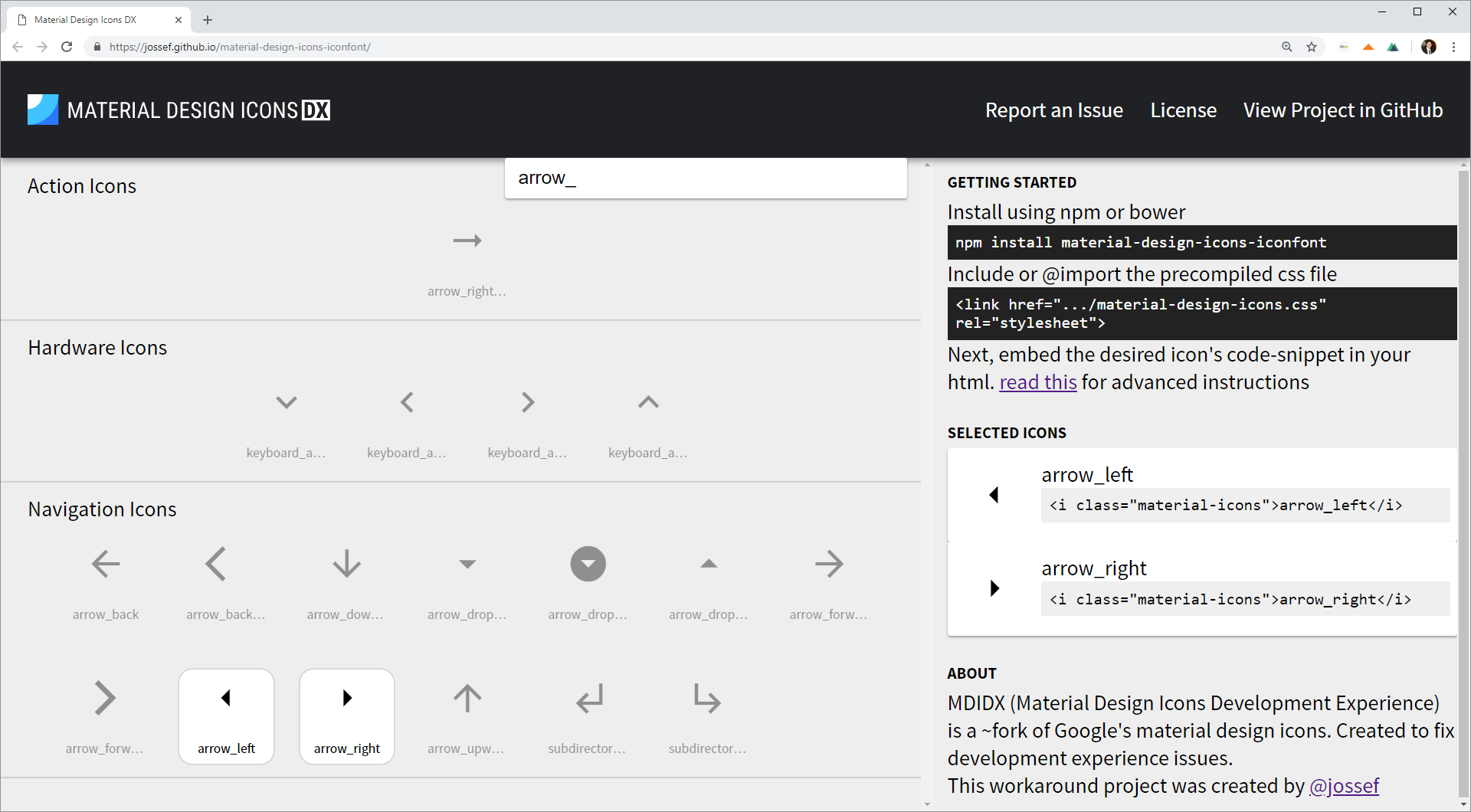Close the Material Design Icons DX tab
The height and width of the screenshot is (812, 1471).
[179, 20]
